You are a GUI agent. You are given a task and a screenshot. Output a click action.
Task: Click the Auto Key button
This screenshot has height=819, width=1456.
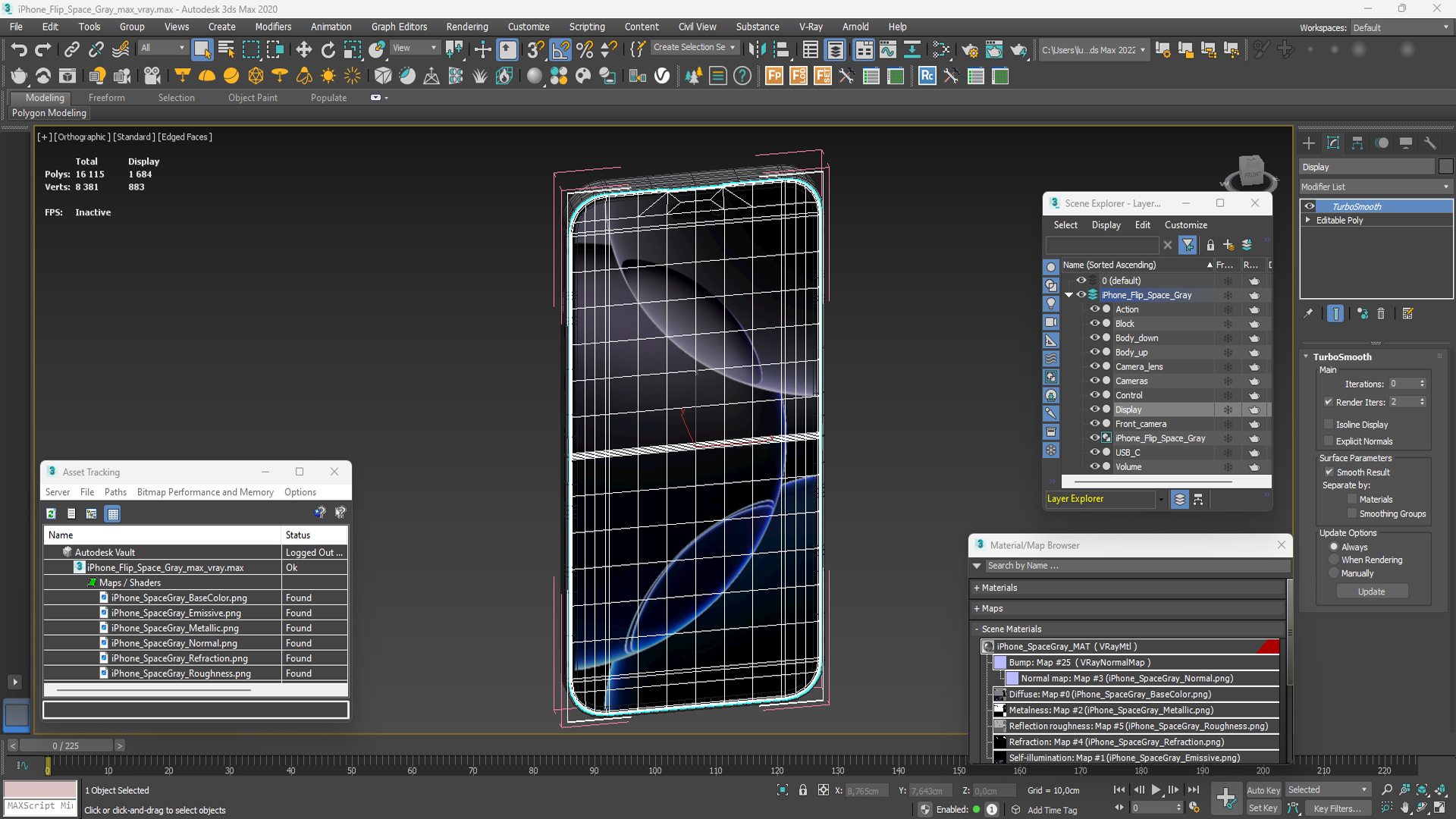(x=1263, y=790)
